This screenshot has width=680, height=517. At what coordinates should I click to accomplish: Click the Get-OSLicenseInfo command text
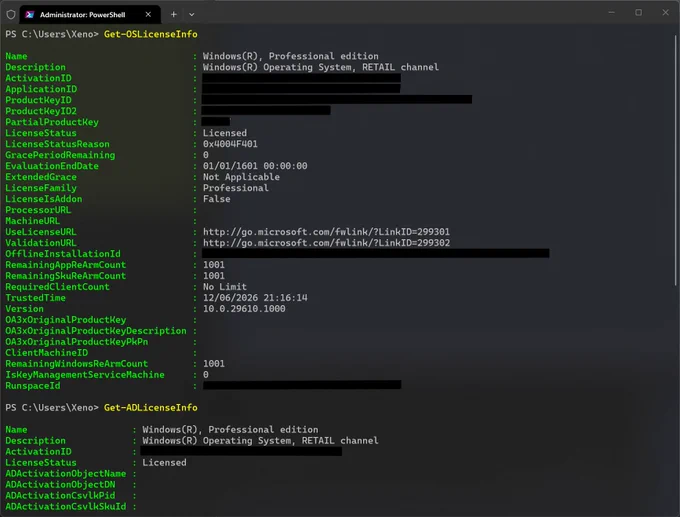[150, 34]
